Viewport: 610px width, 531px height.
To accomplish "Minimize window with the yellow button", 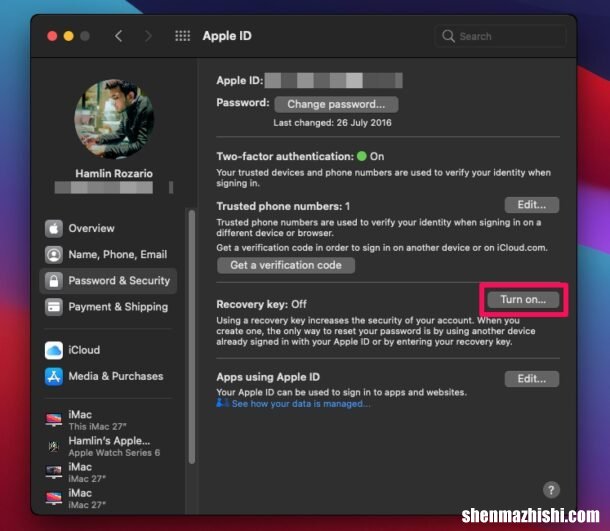I will click(x=68, y=36).
